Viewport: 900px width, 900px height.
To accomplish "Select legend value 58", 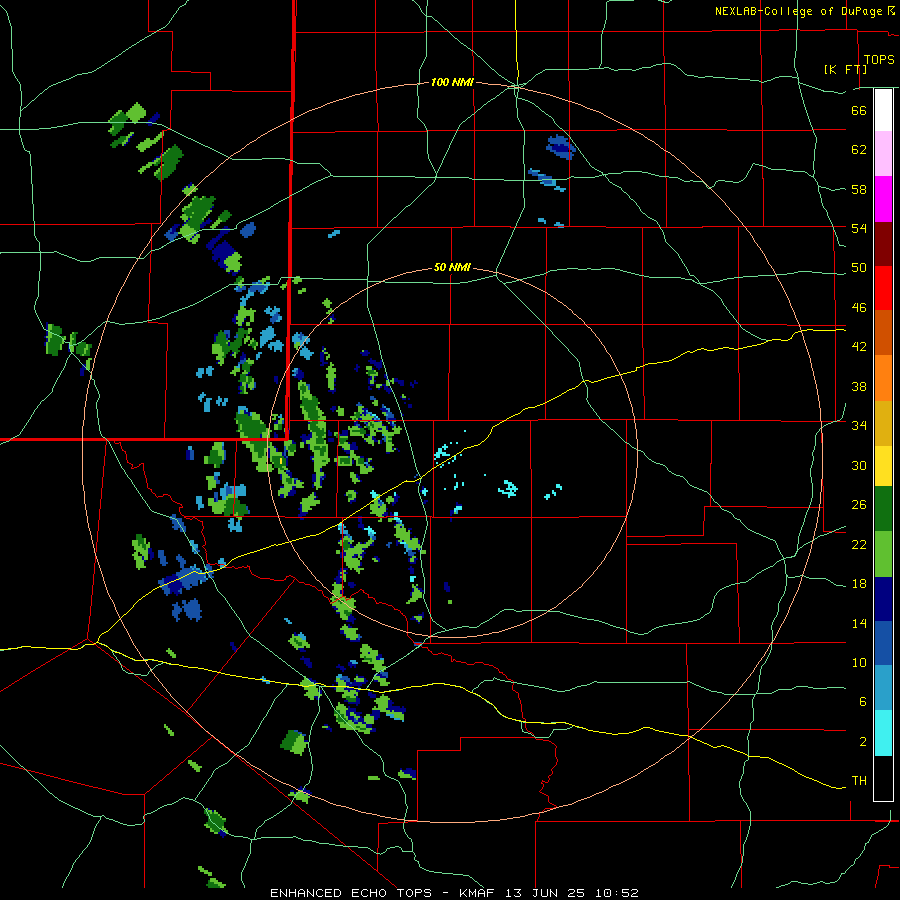I will [859, 189].
